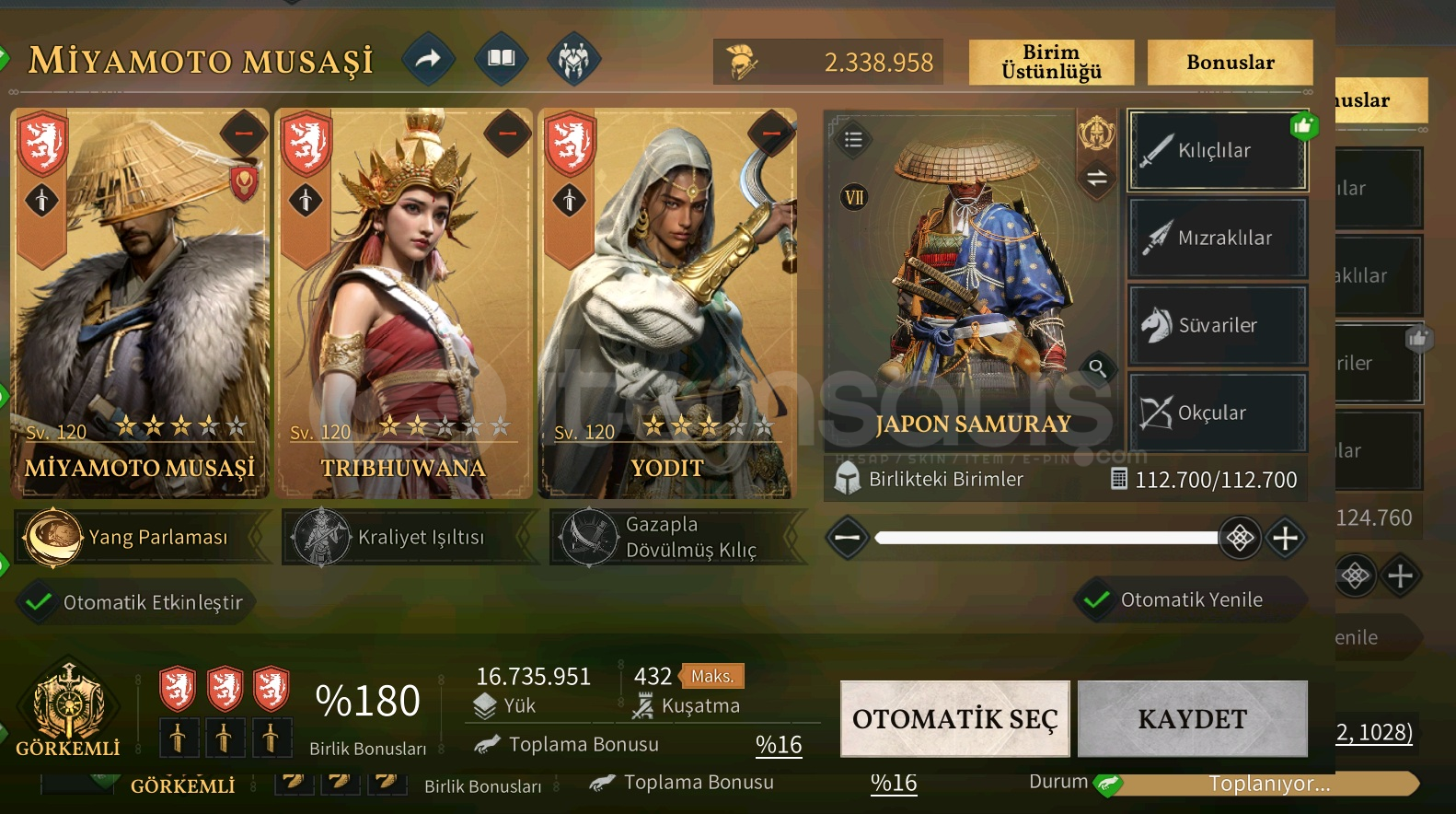Choose the Okçular troop tab
Viewport: 1456px width, 814px height.
pyautogui.click(x=1218, y=413)
